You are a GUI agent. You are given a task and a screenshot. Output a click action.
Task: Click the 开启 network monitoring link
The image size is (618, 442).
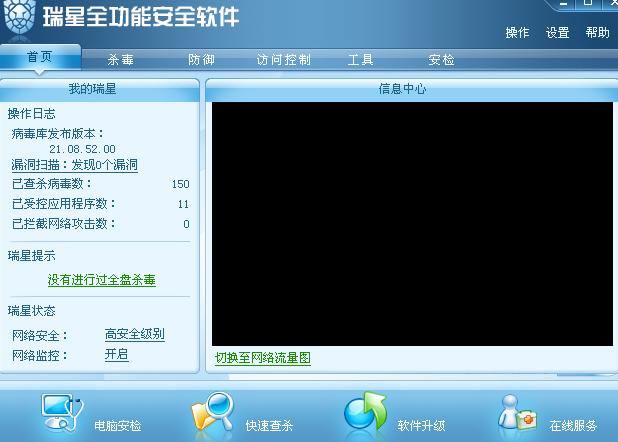point(117,354)
